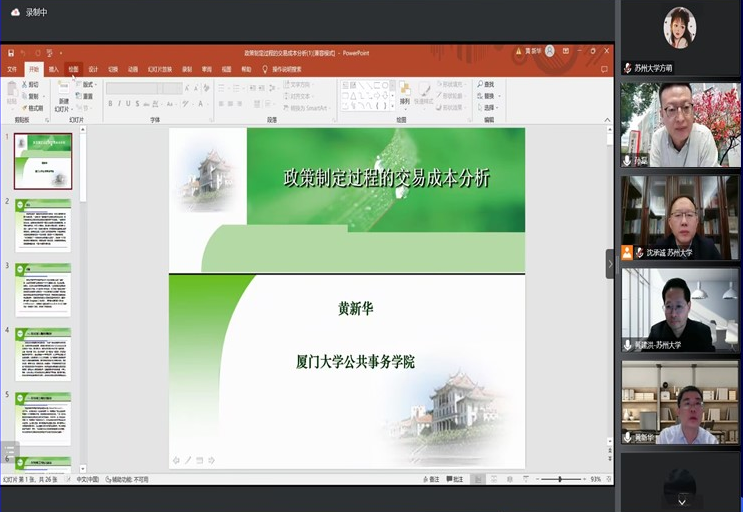Image resolution: width=743 pixels, height=512 pixels.
Task: Adjust the zoom slider in status bar
Action: click(x=560, y=479)
